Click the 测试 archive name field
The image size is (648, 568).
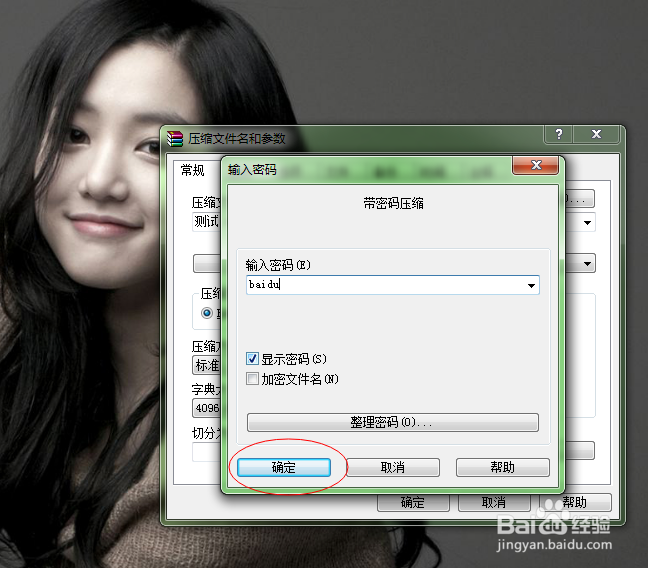click(x=207, y=222)
